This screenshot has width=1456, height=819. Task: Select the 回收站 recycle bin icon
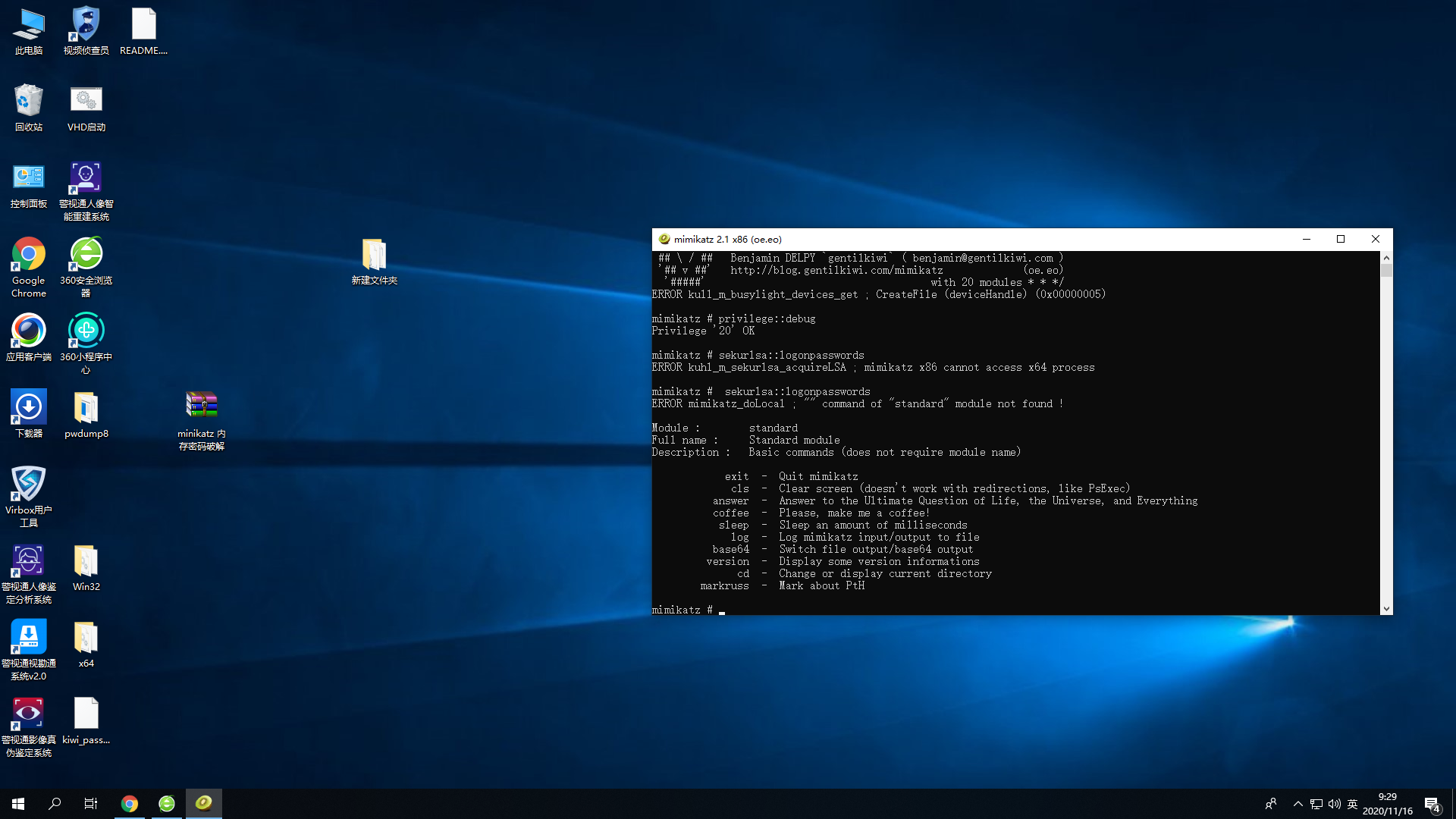pyautogui.click(x=28, y=102)
